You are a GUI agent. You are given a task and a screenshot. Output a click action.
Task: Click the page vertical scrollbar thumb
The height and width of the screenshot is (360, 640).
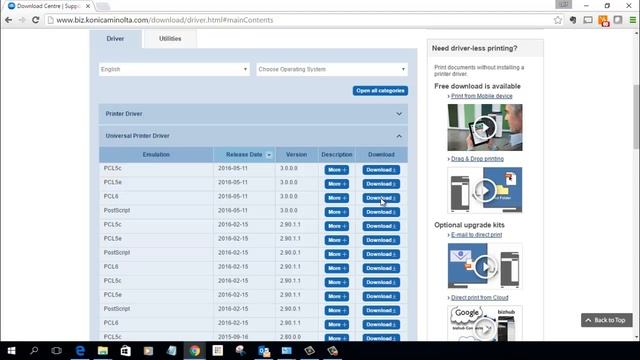coord(636,116)
